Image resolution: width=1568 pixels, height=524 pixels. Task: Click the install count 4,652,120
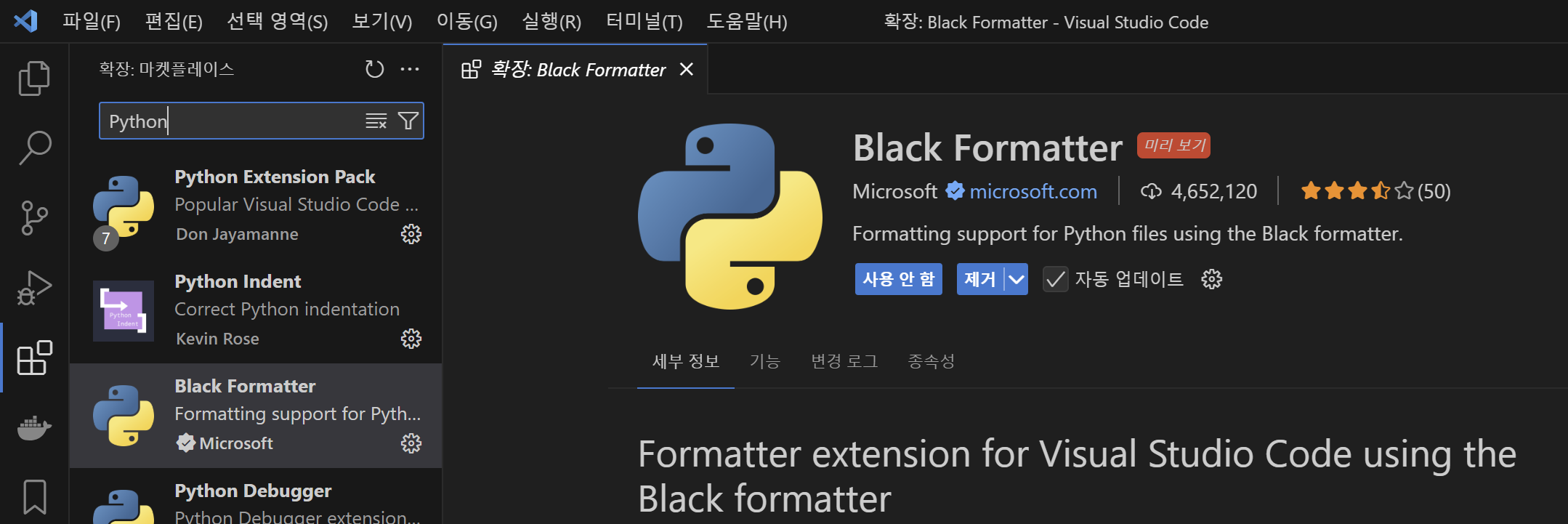tap(1199, 191)
